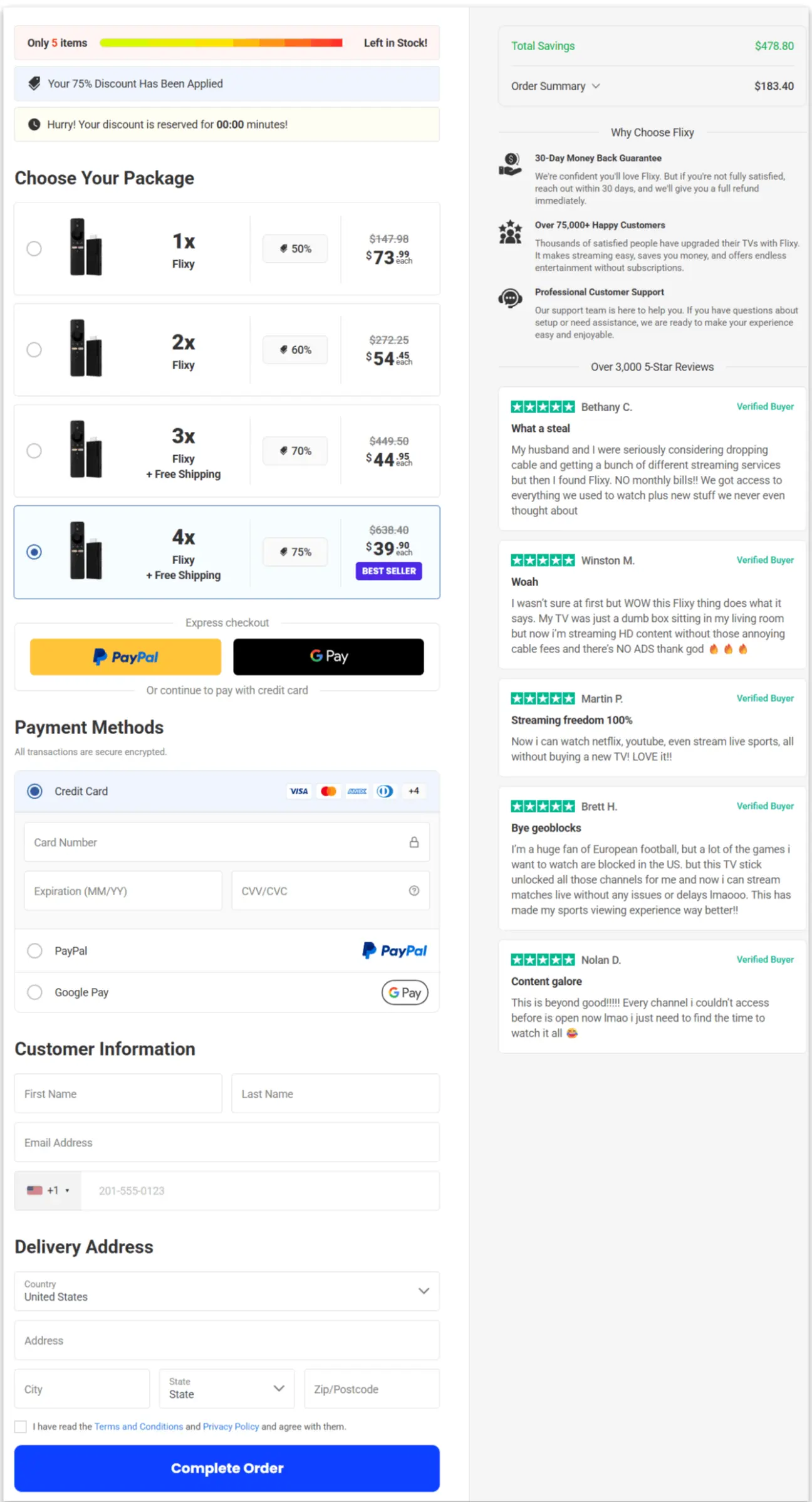Screen dimensions: 812x1502
Task: Click the 60% discount badge
Action: (295, 349)
